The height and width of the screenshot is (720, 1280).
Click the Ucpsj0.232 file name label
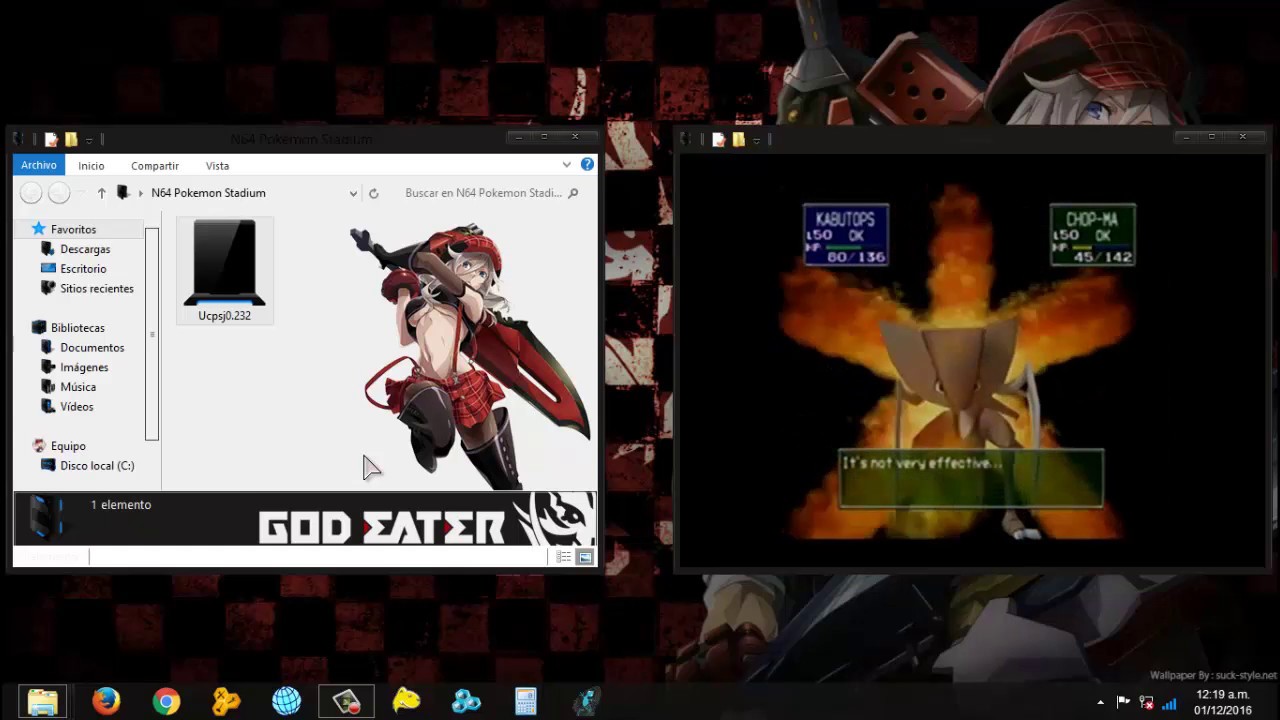click(x=225, y=315)
